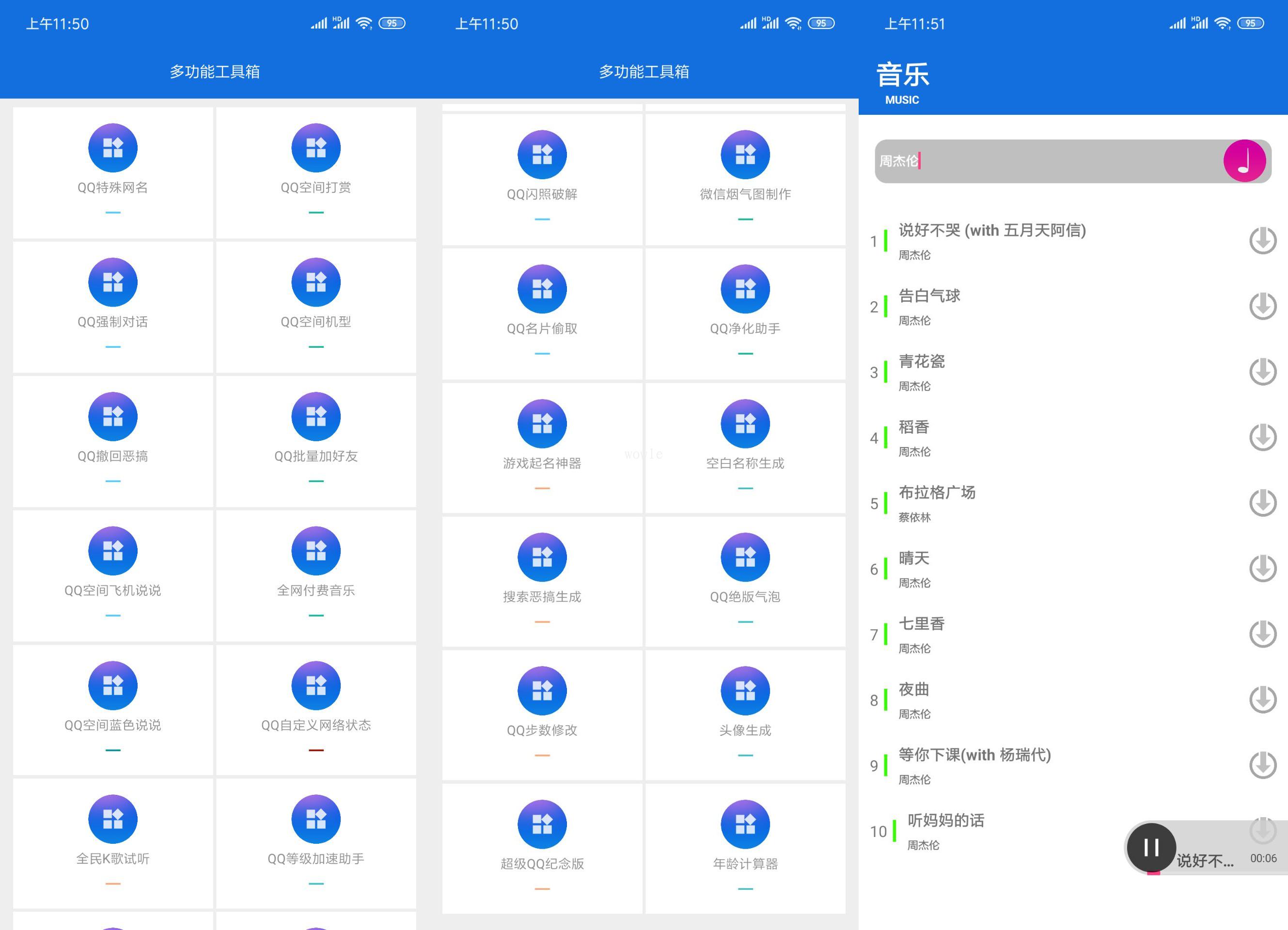Open the QQ名片偷取 icon

tap(542, 289)
